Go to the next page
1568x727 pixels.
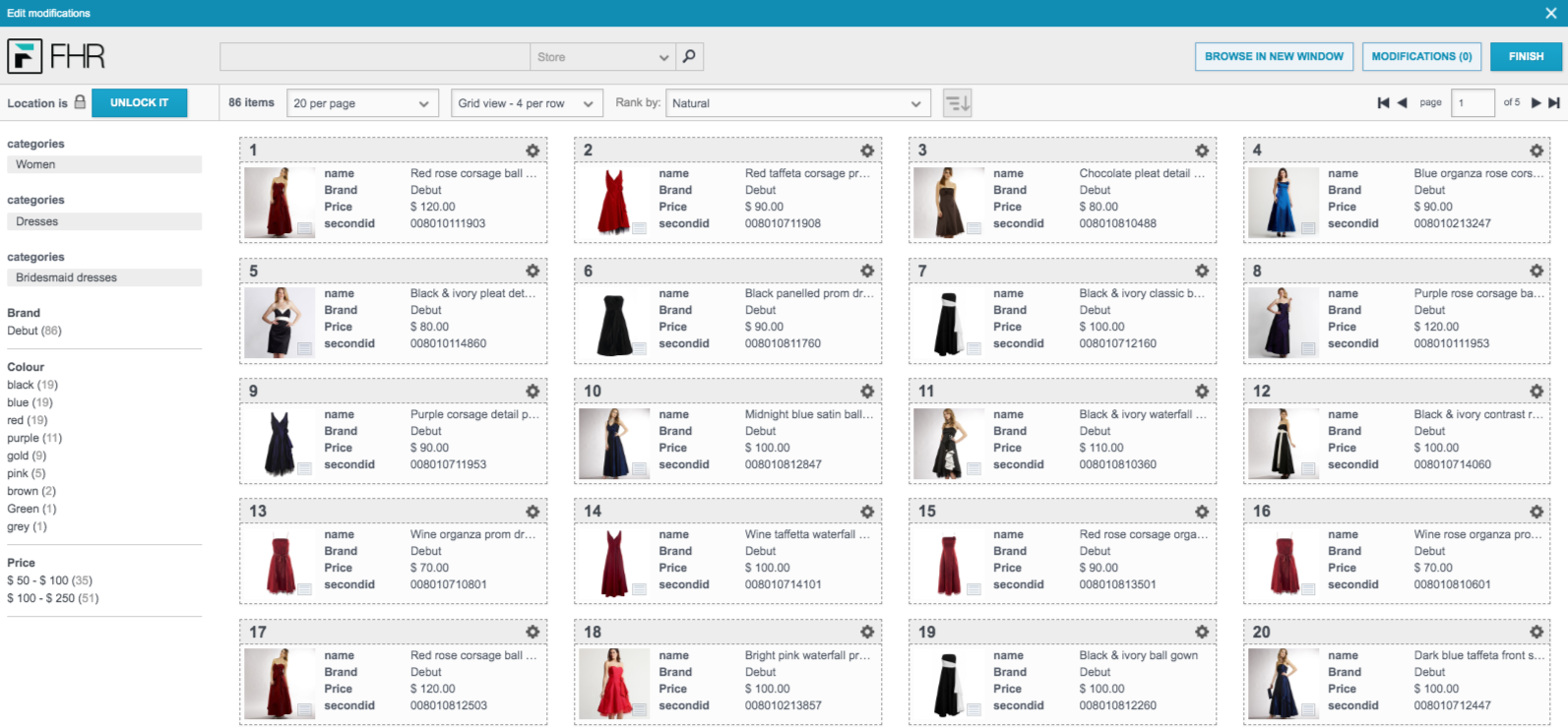[1536, 102]
